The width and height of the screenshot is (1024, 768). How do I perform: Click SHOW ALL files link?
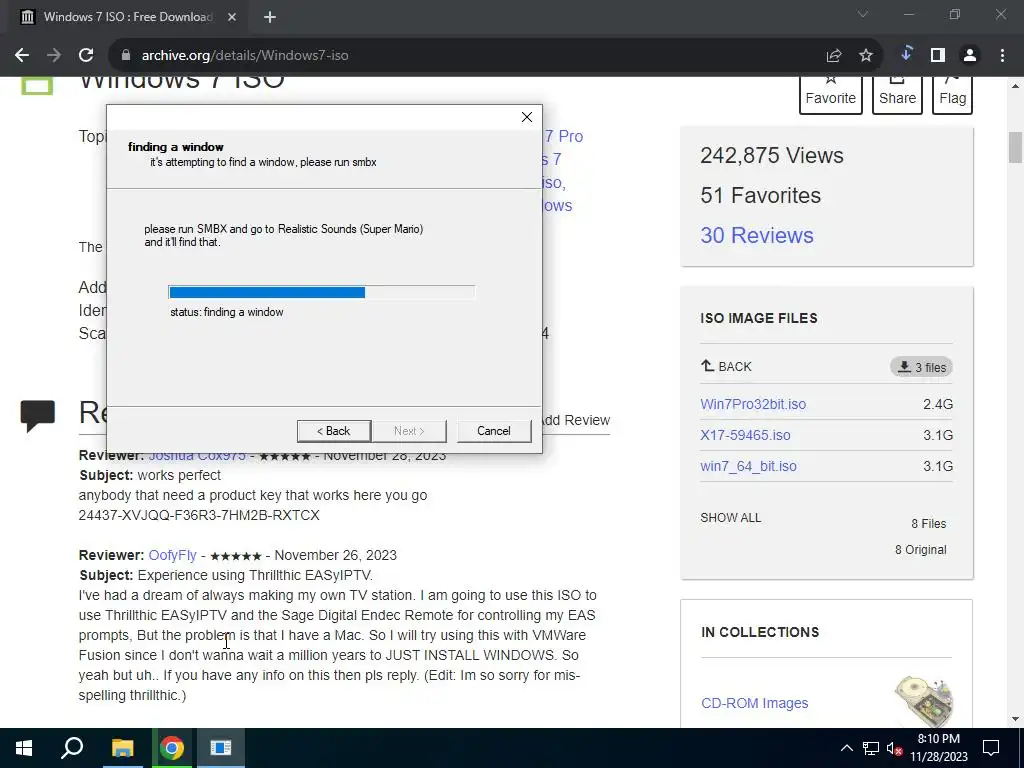pyautogui.click(x=731, y=518)
